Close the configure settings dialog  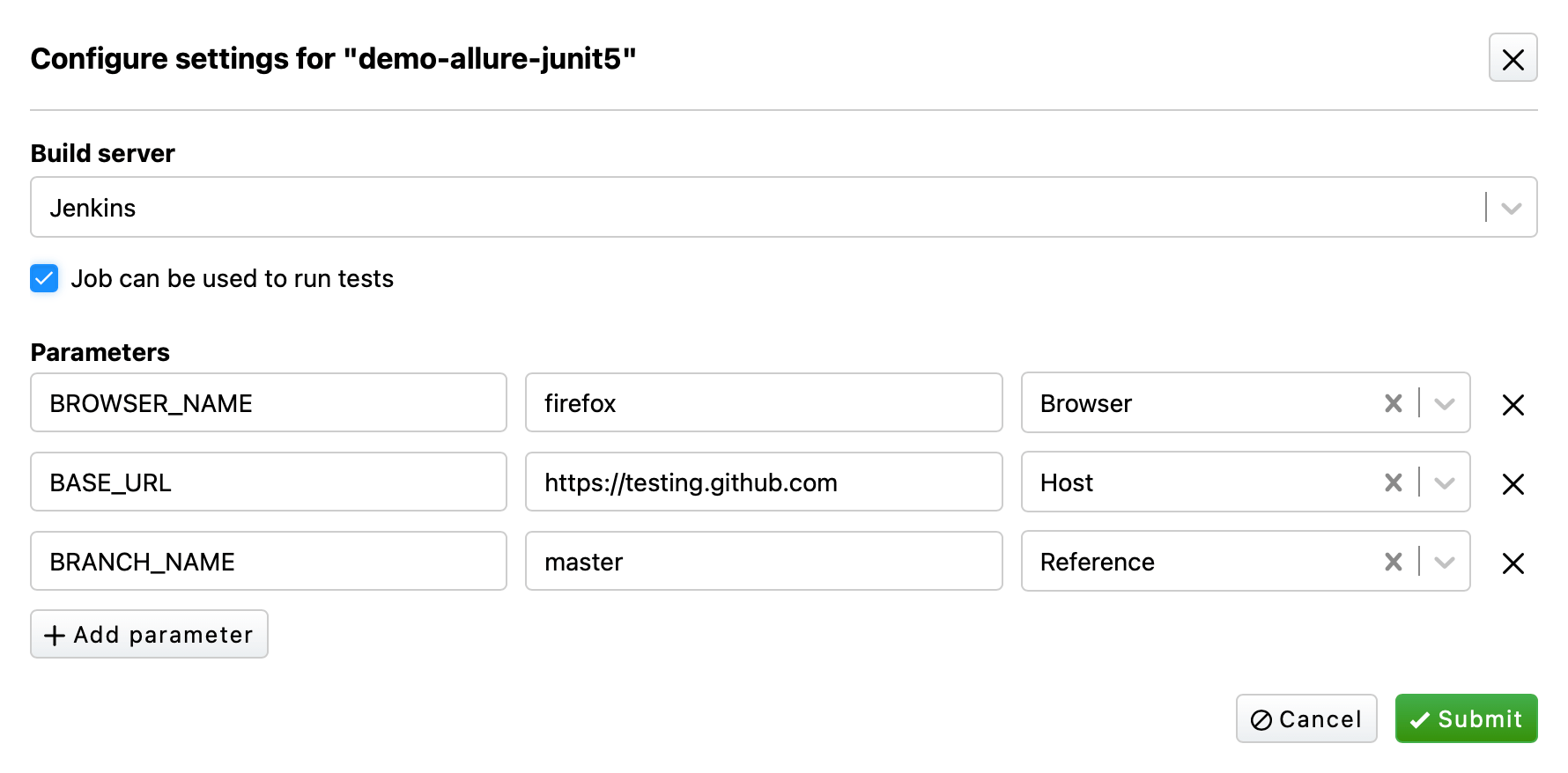tap(1513, 58)
